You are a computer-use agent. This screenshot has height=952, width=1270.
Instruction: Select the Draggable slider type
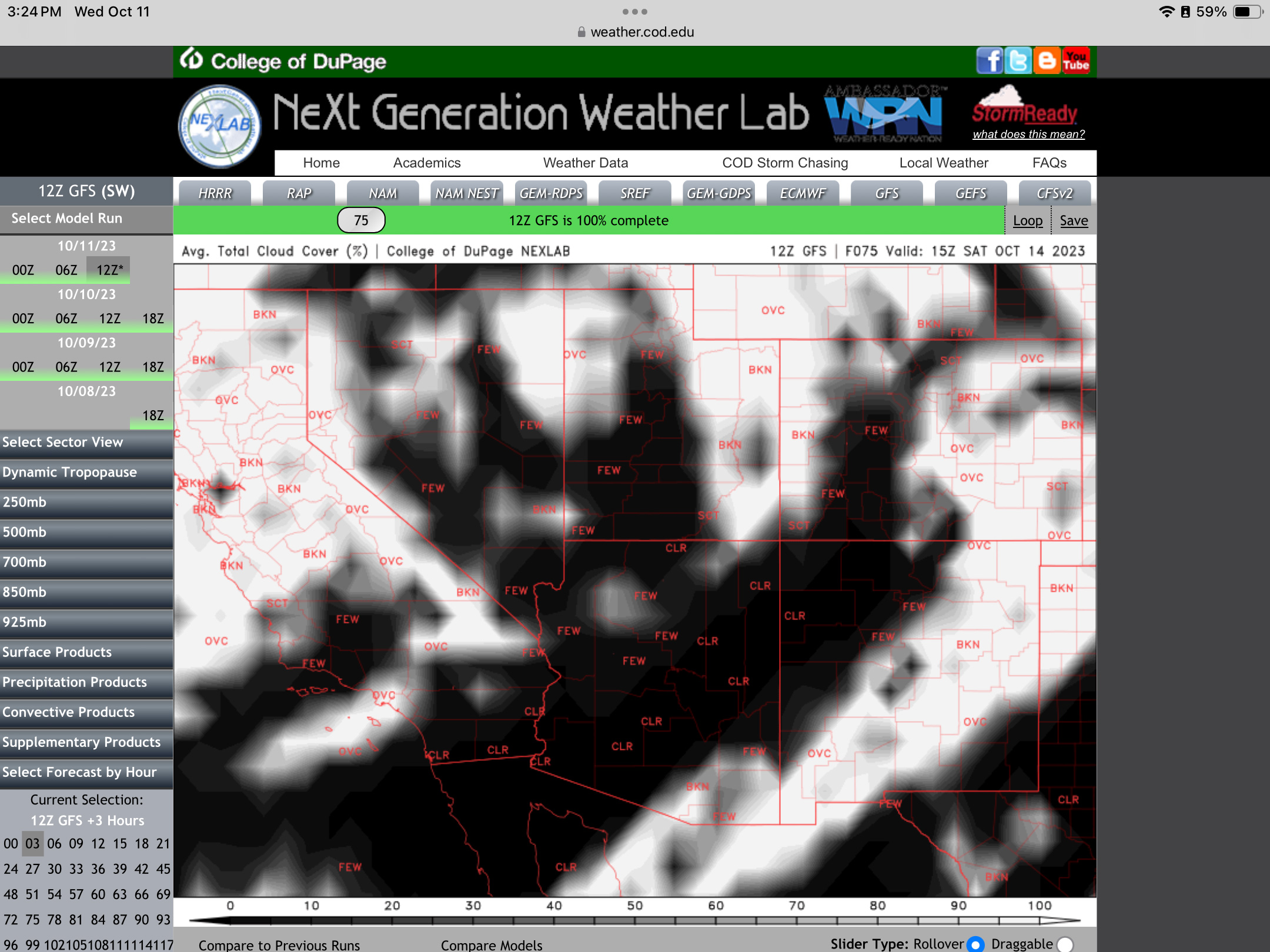[x=1065, y=944]
